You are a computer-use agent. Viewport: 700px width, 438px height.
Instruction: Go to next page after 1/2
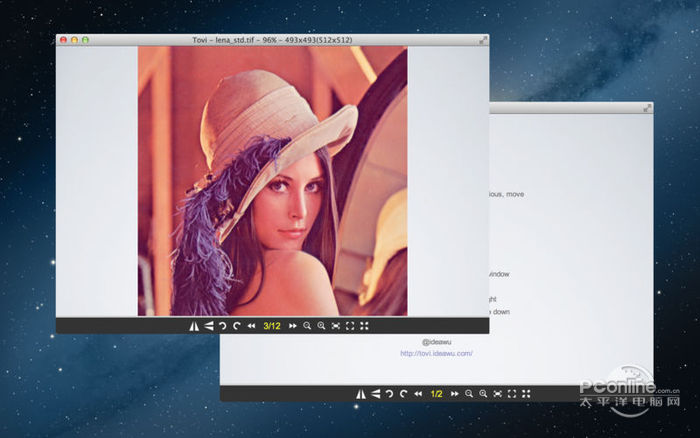(455, 394)
